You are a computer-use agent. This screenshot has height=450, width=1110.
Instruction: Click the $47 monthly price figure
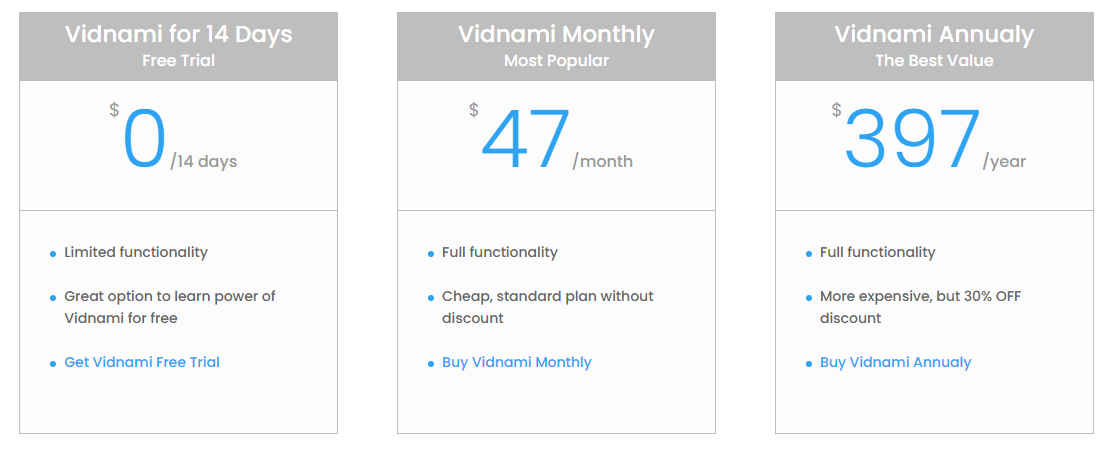coord(525,141)
